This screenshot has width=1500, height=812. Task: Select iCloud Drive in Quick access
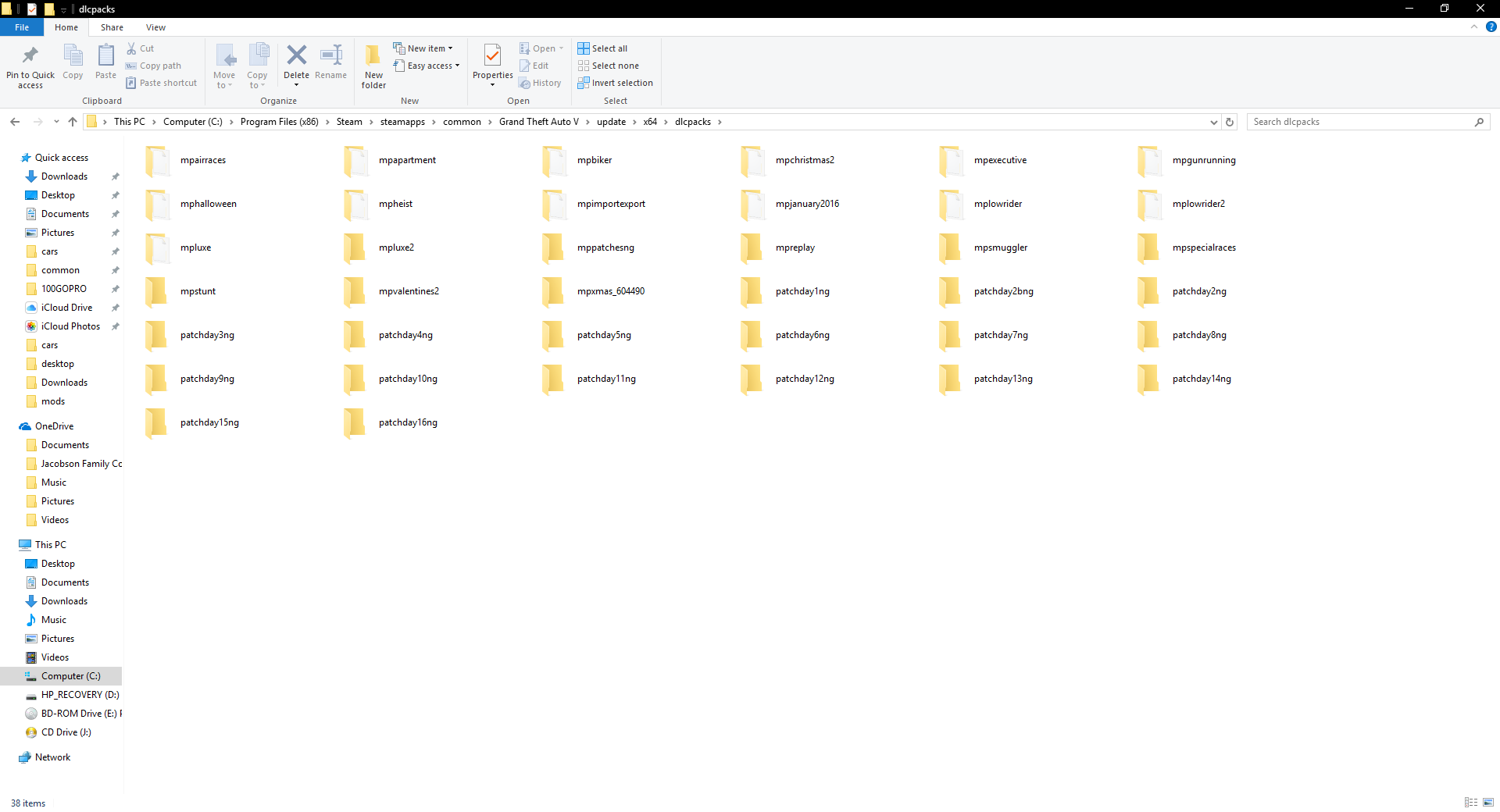tap(66, 308)
